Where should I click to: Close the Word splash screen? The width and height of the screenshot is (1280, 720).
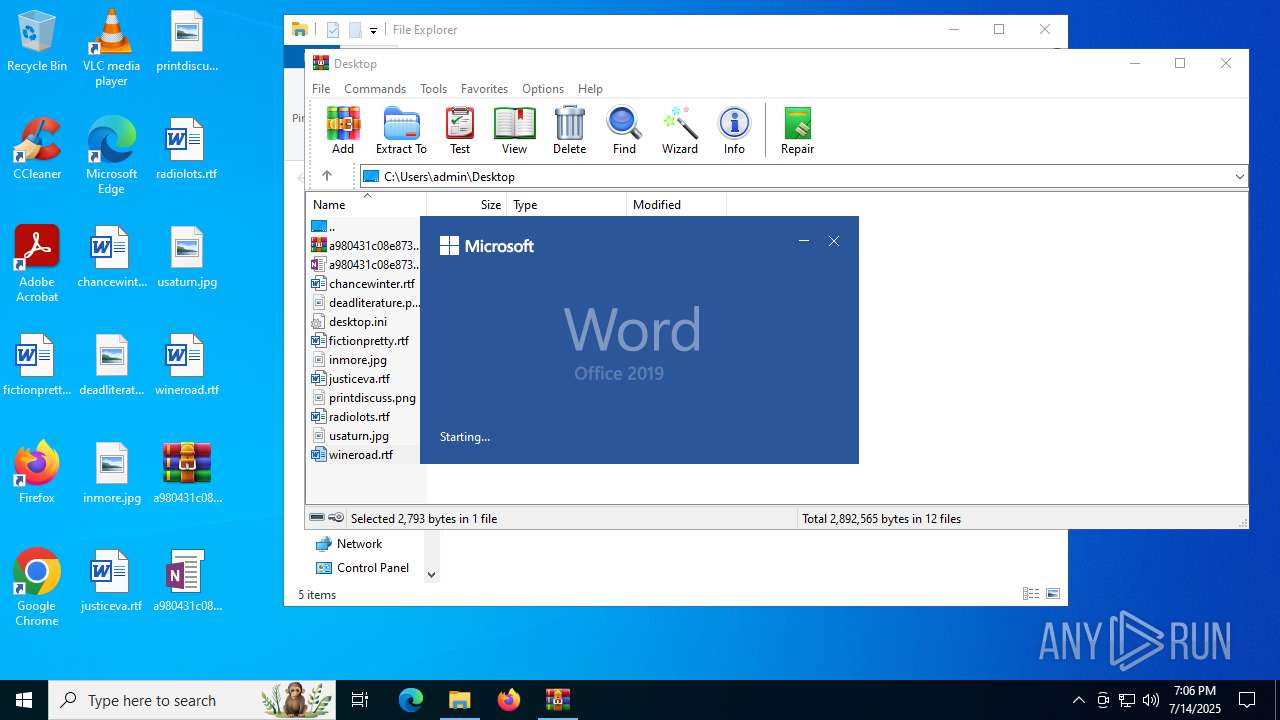tap(834, 241)
